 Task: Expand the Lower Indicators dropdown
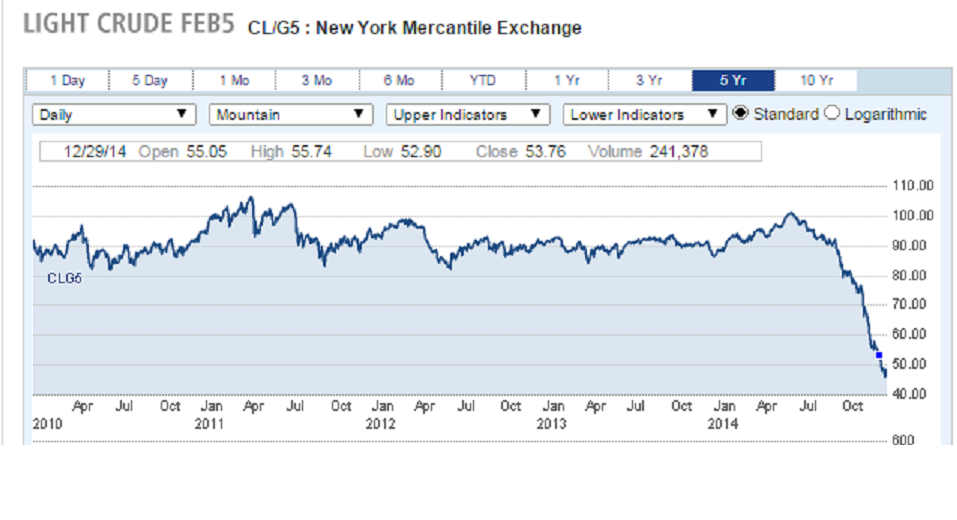pyautogui.click(x=644, y=115)
